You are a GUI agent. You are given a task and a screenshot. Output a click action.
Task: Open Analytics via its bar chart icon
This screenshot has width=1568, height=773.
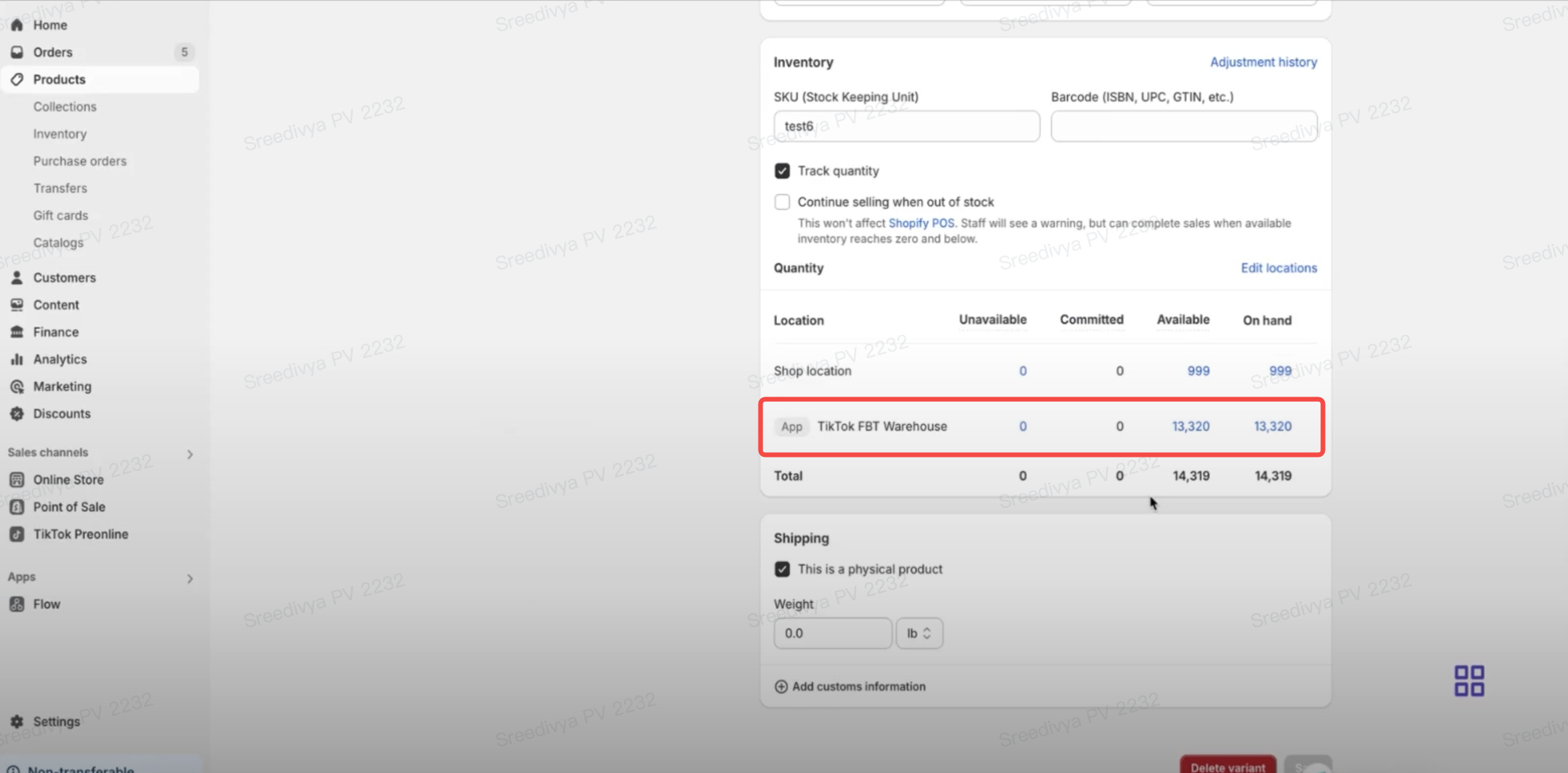(17, 360)
